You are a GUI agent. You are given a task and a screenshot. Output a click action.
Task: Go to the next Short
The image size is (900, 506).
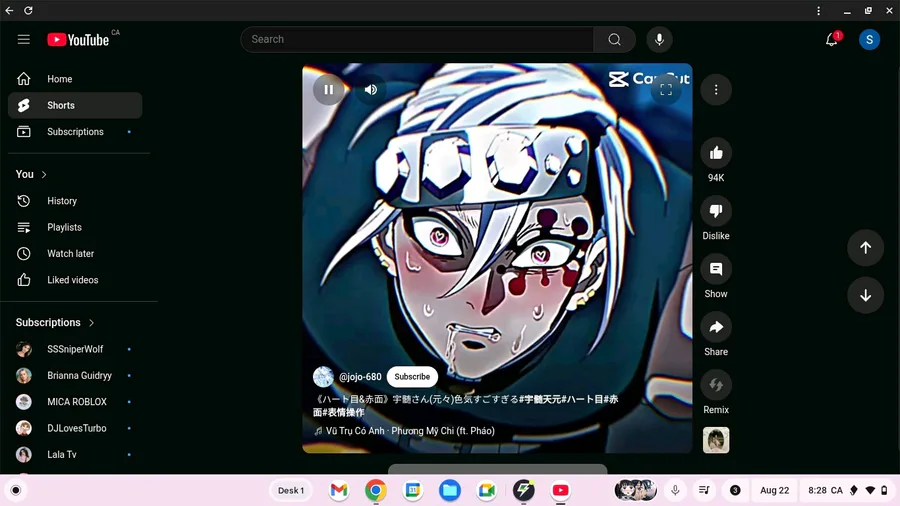(866, 295)
